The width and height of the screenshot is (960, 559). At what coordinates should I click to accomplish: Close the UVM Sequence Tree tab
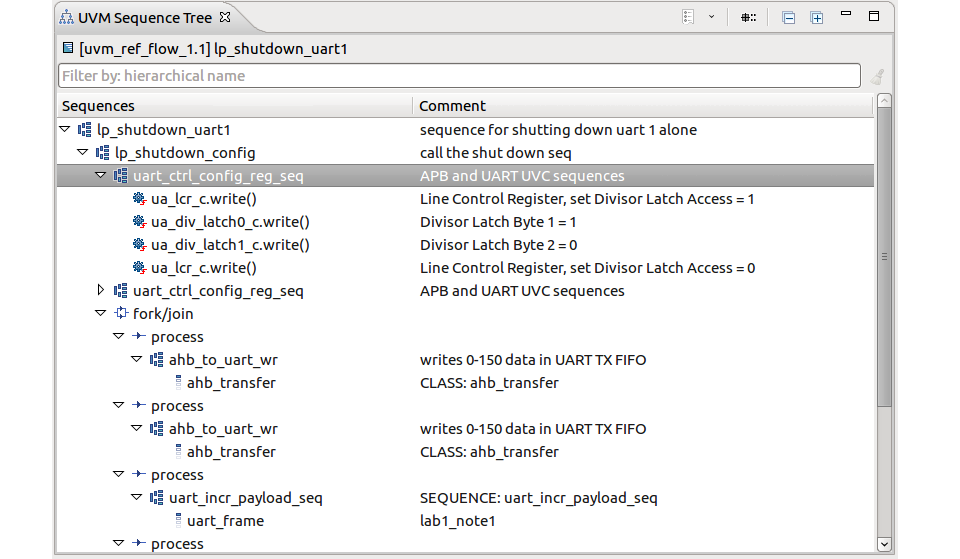225,17
